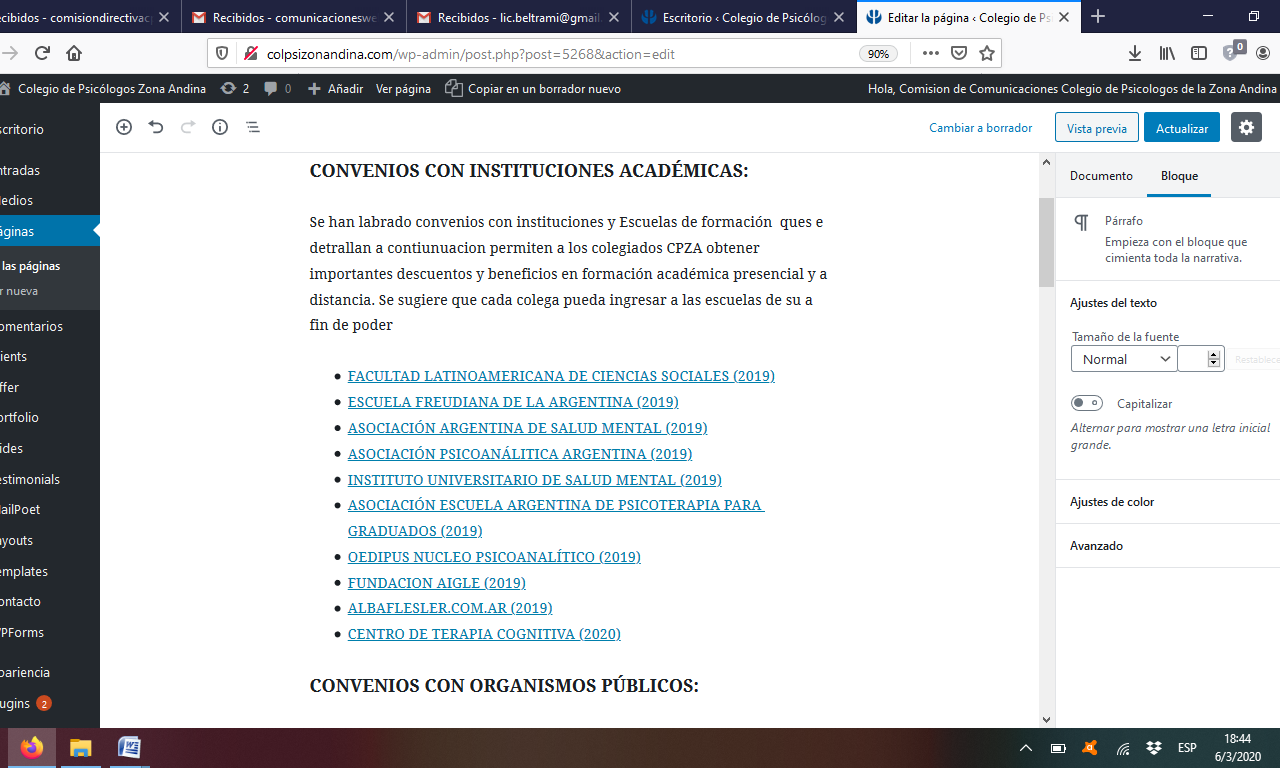The height and width of the screenshot is (768, 1280).
Task: Click the editor vertical scrollbar thumb
Action: click(1047, 242)
